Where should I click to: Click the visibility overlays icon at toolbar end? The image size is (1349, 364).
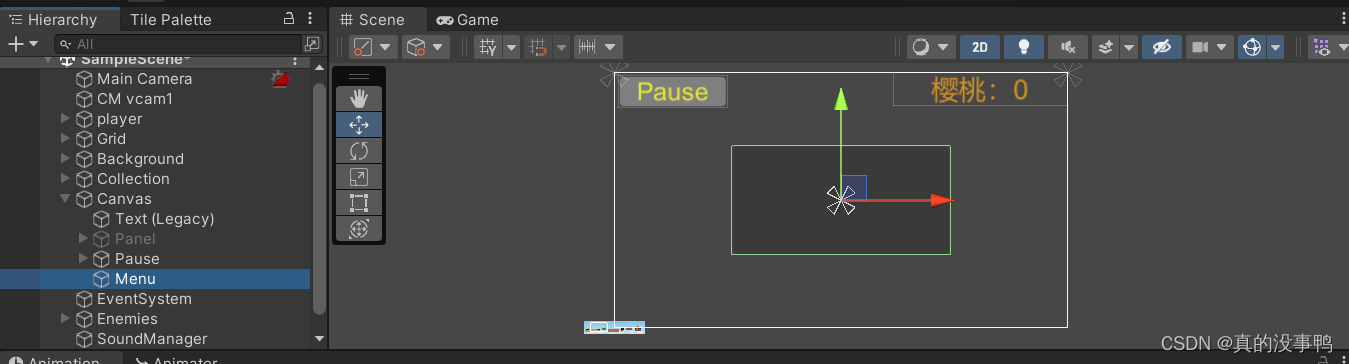click(x=1321, y=47)
